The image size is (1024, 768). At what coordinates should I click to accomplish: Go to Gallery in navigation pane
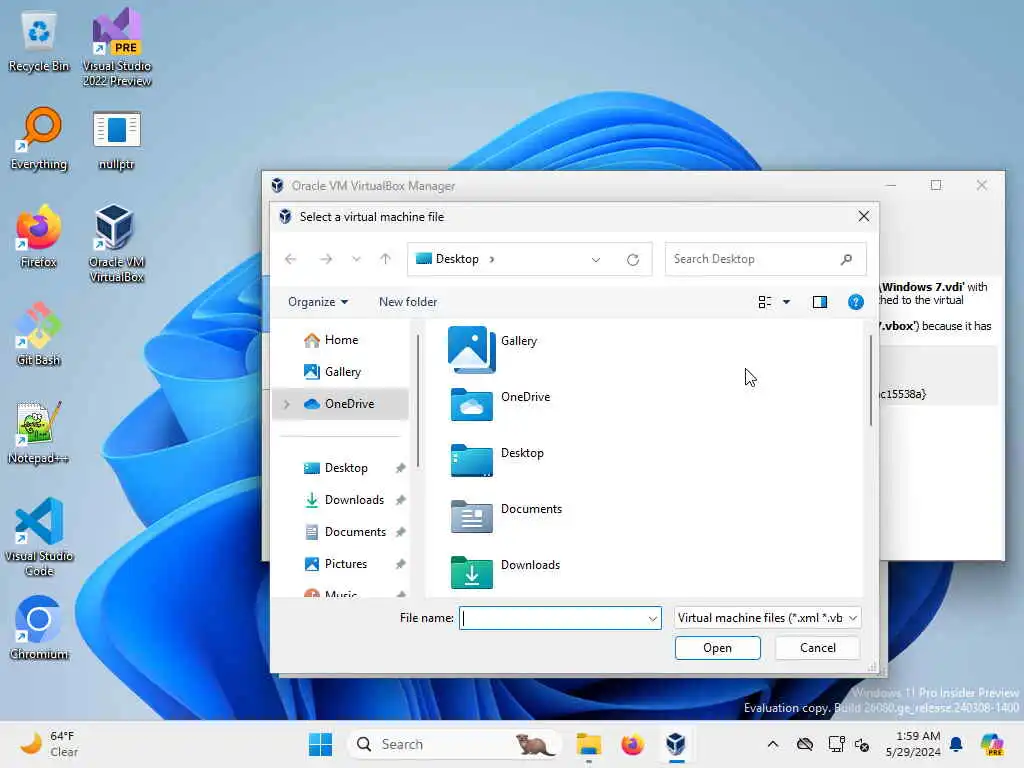click(332, 372)
